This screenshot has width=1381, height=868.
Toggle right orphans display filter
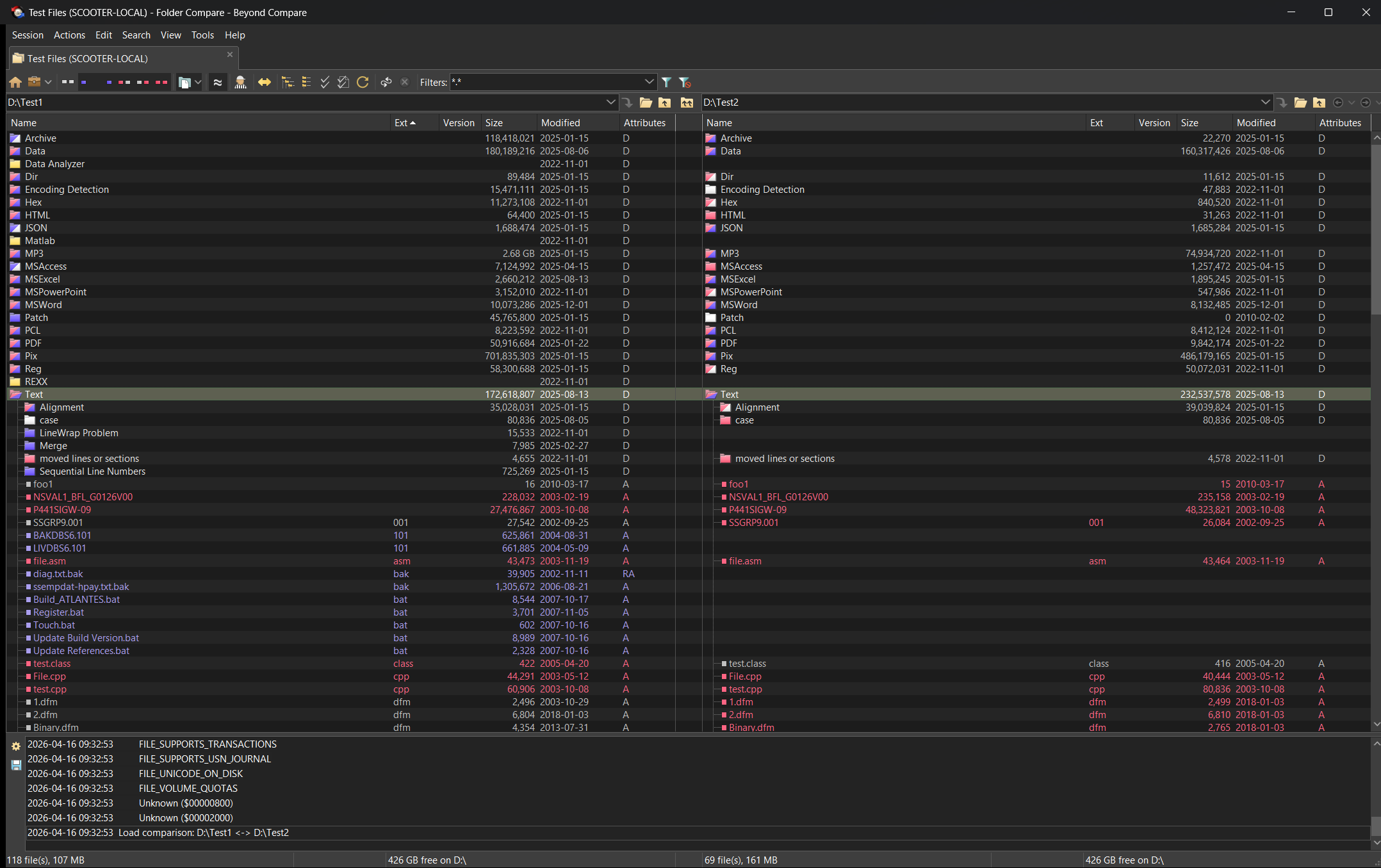point(105,82)
